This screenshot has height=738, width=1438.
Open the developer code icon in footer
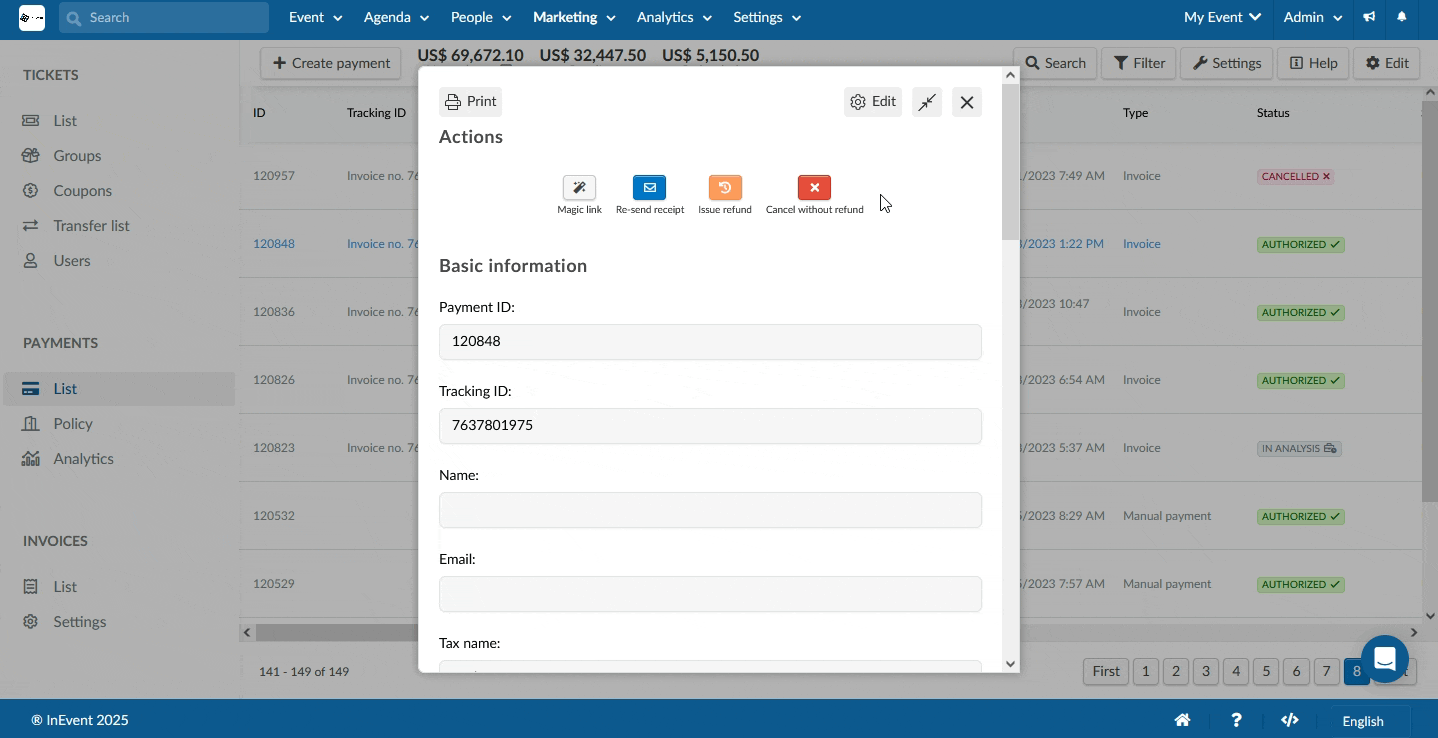click(1290, 720)
